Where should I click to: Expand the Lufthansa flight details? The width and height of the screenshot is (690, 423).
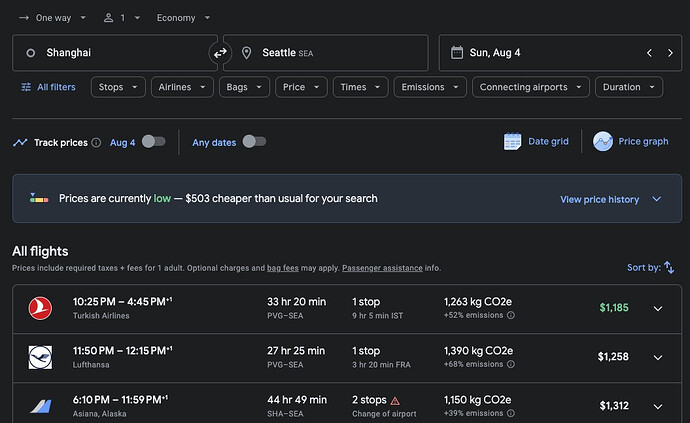pos(657,357)
